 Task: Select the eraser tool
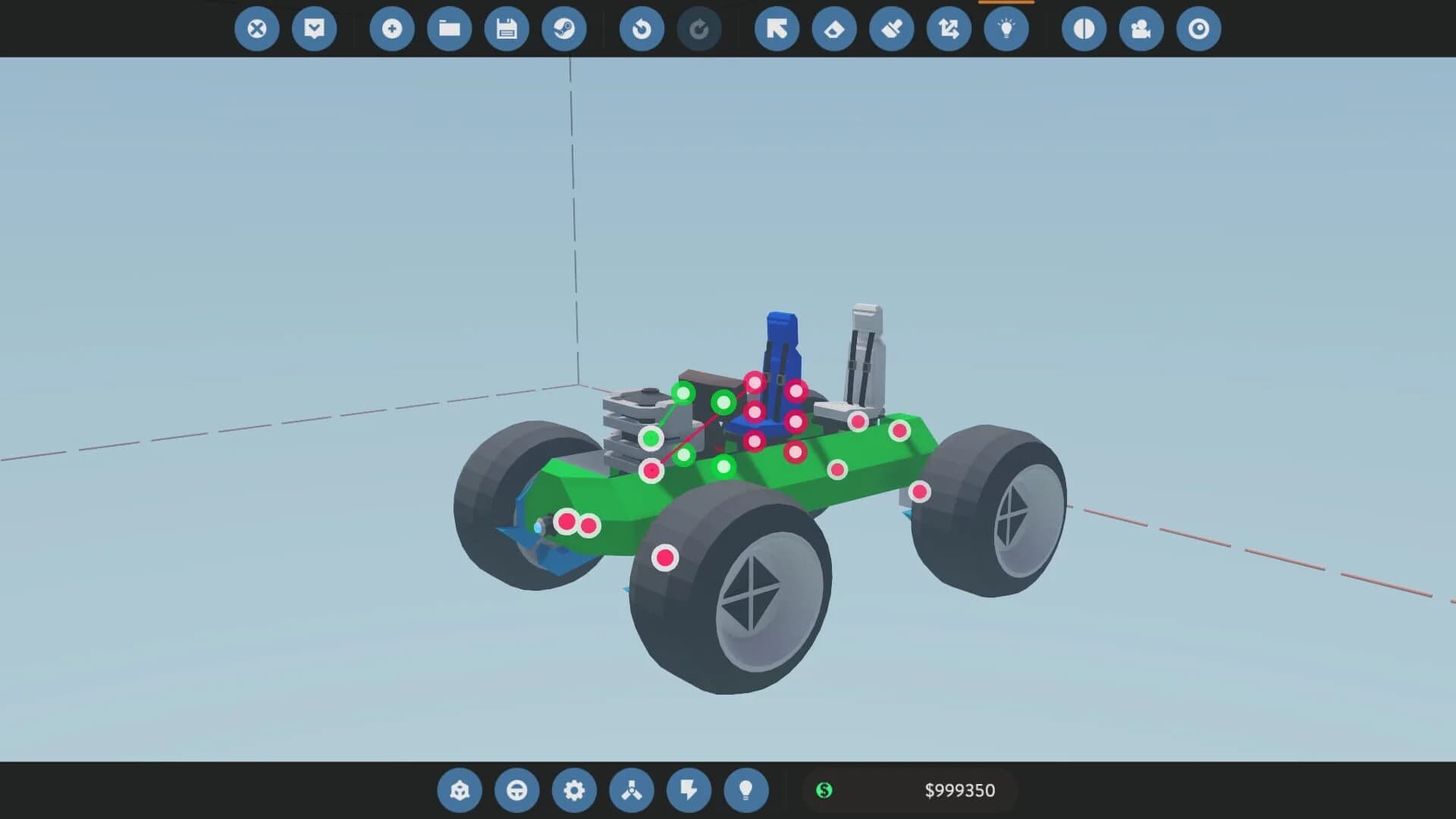pos(834,29)
